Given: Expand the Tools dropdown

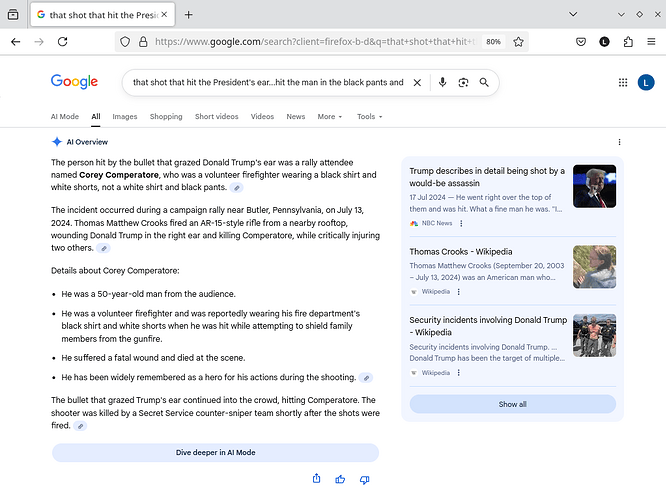Looking at the screenshot, I should click(x=370, y=116).
